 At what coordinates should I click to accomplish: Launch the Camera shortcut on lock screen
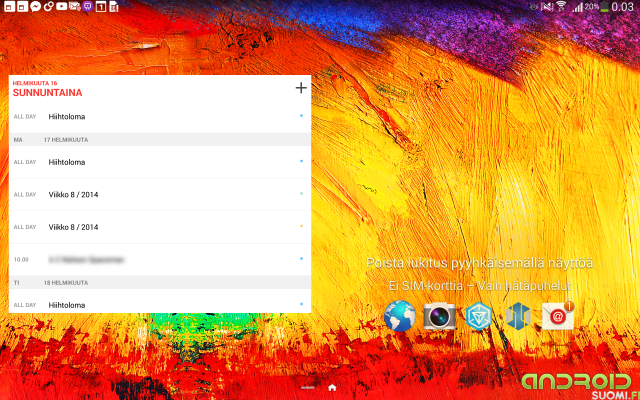click(440, 316)
